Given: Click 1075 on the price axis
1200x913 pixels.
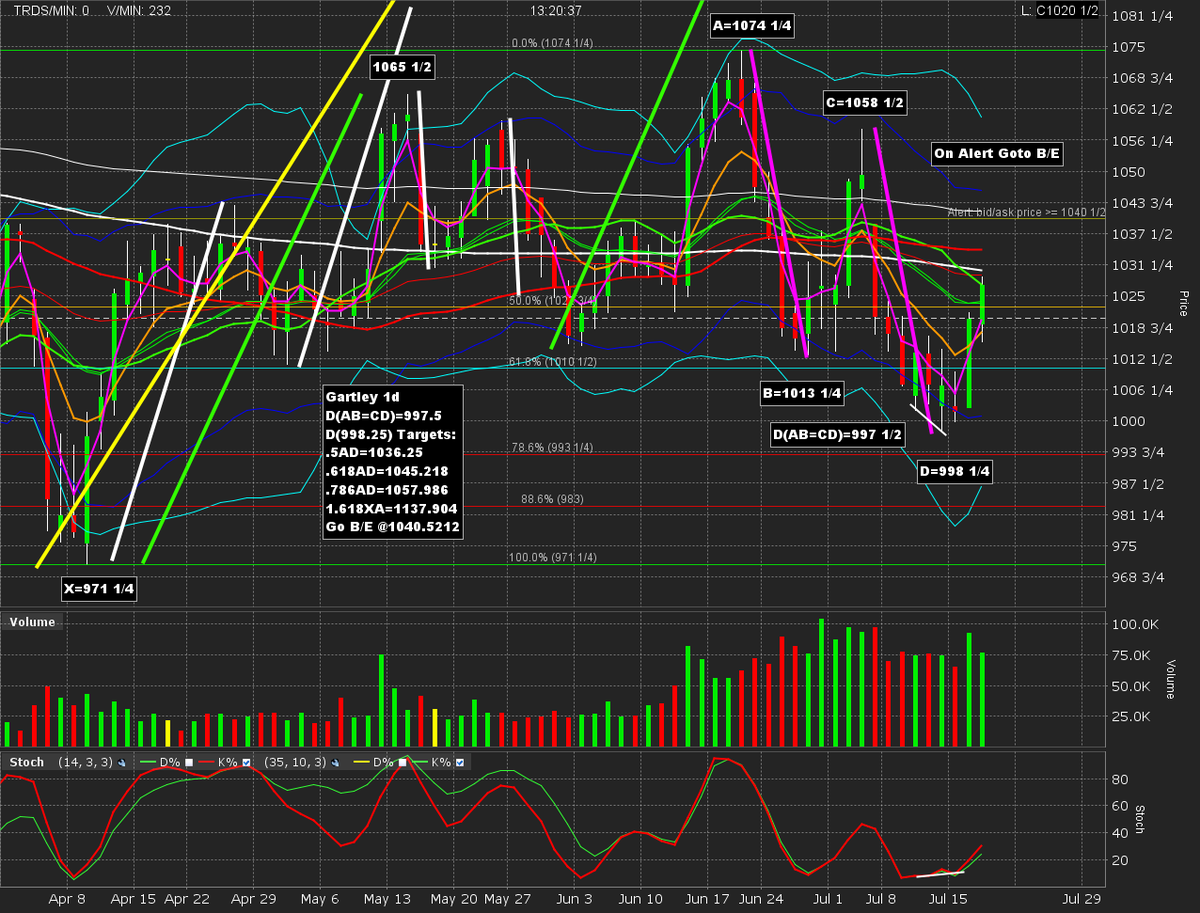Looking at the screenshot, I should (1128, 46).
